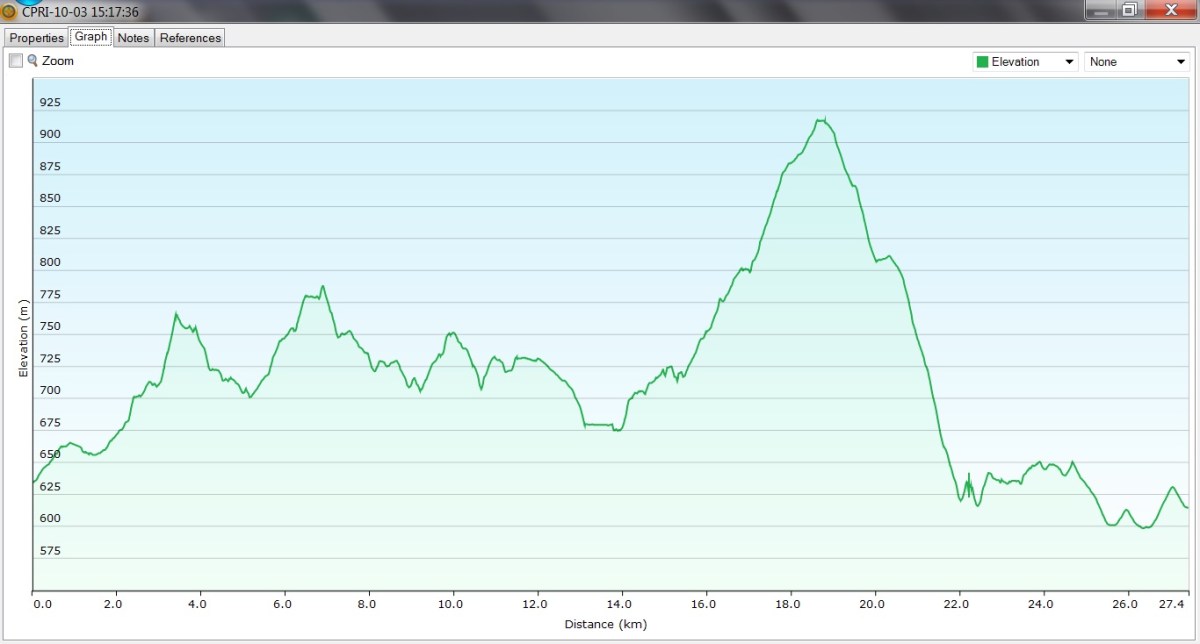
Task: Open the Elevation series dropdown
Action: pos(1025,62)
